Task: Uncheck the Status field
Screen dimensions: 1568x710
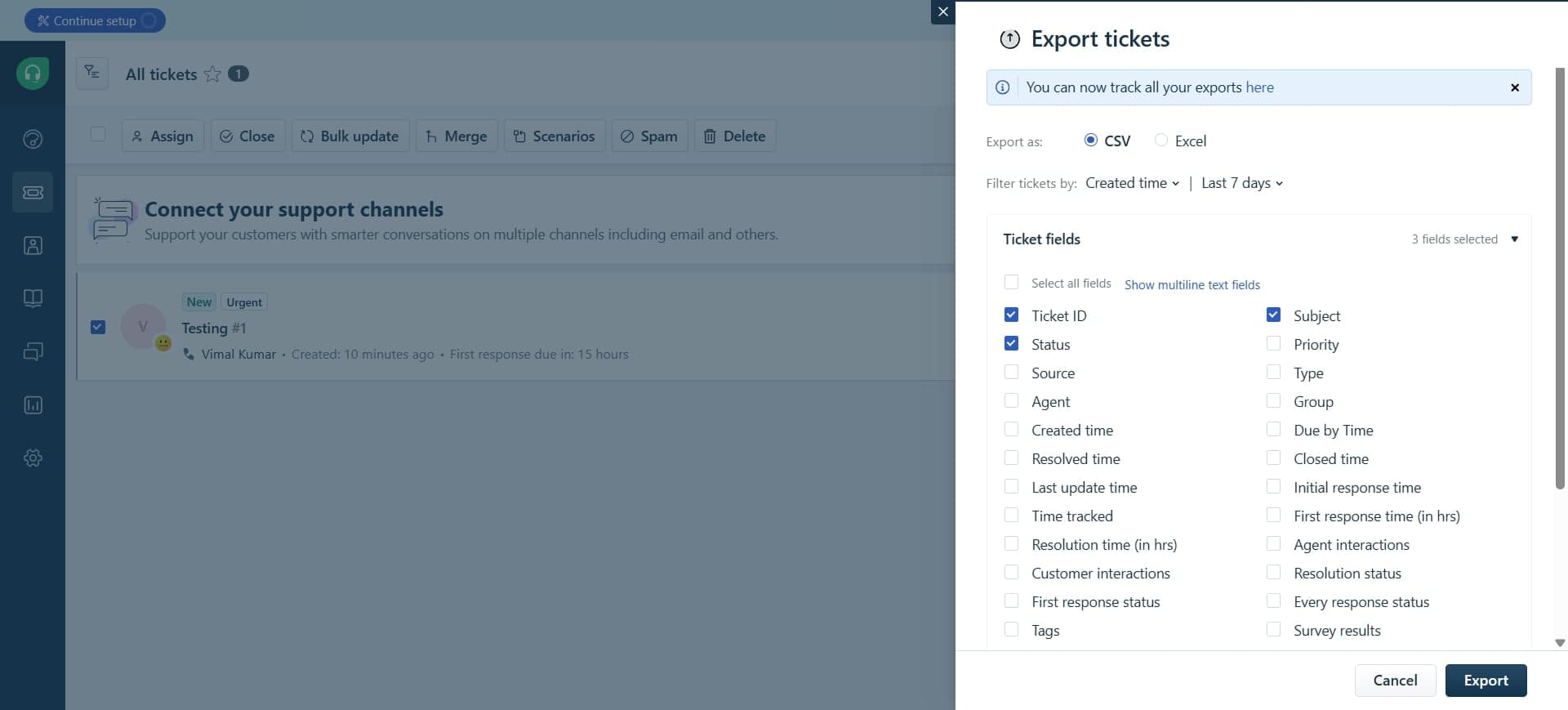Action: [x=1011, y=343]
